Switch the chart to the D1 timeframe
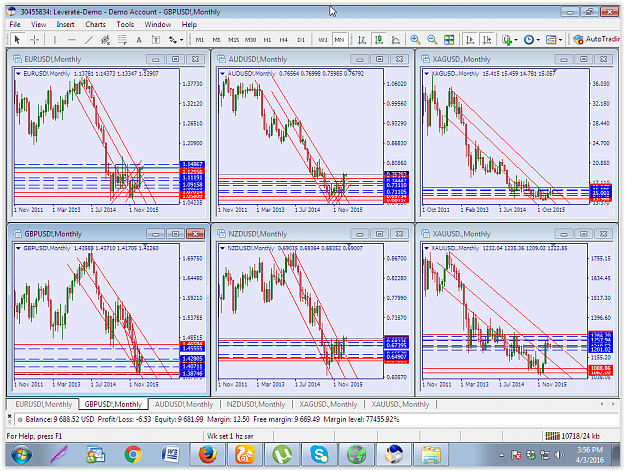The width and height of the screenshot is (625, 471). click(301, 39)
